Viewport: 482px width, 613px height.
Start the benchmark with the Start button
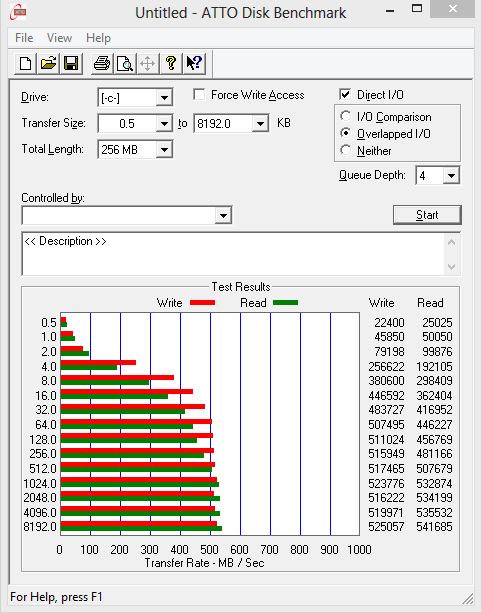pyautogui.click(x=427, y=215)
